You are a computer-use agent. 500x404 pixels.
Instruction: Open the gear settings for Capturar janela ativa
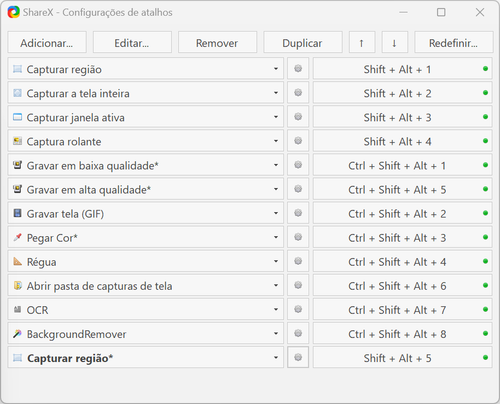298,117
